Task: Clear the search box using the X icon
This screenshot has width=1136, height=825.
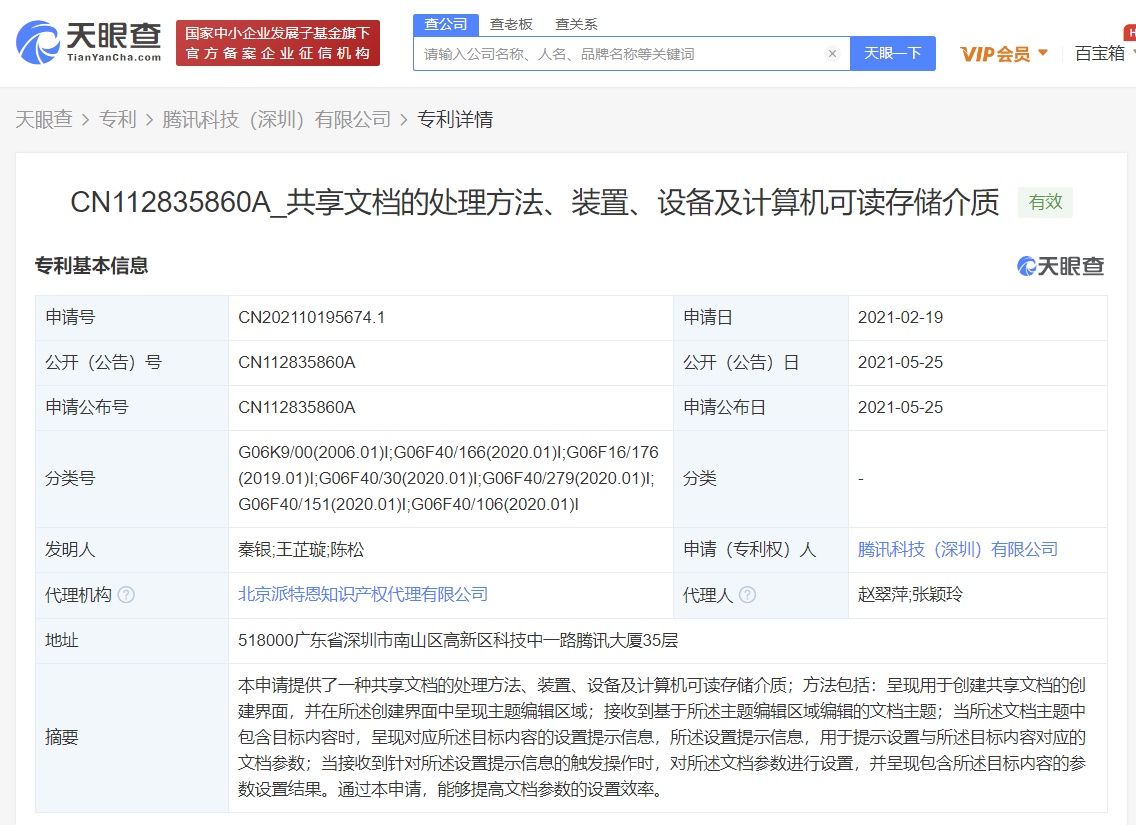Action: (x=833, y=54)
